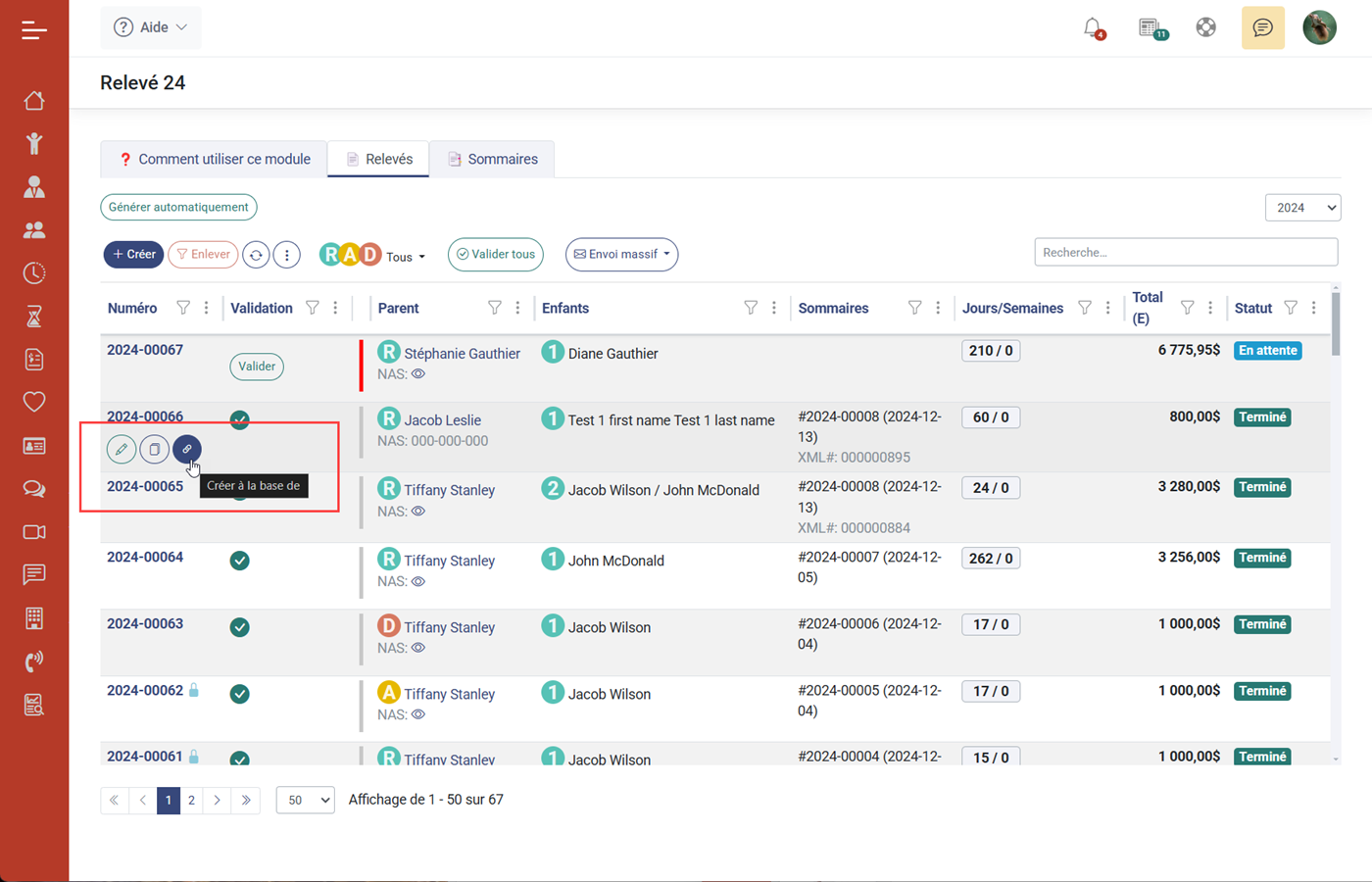Viewport: 1372px width, 882px height.
Task: Open the phone module from the sidebar
Action: click(34, 661)
